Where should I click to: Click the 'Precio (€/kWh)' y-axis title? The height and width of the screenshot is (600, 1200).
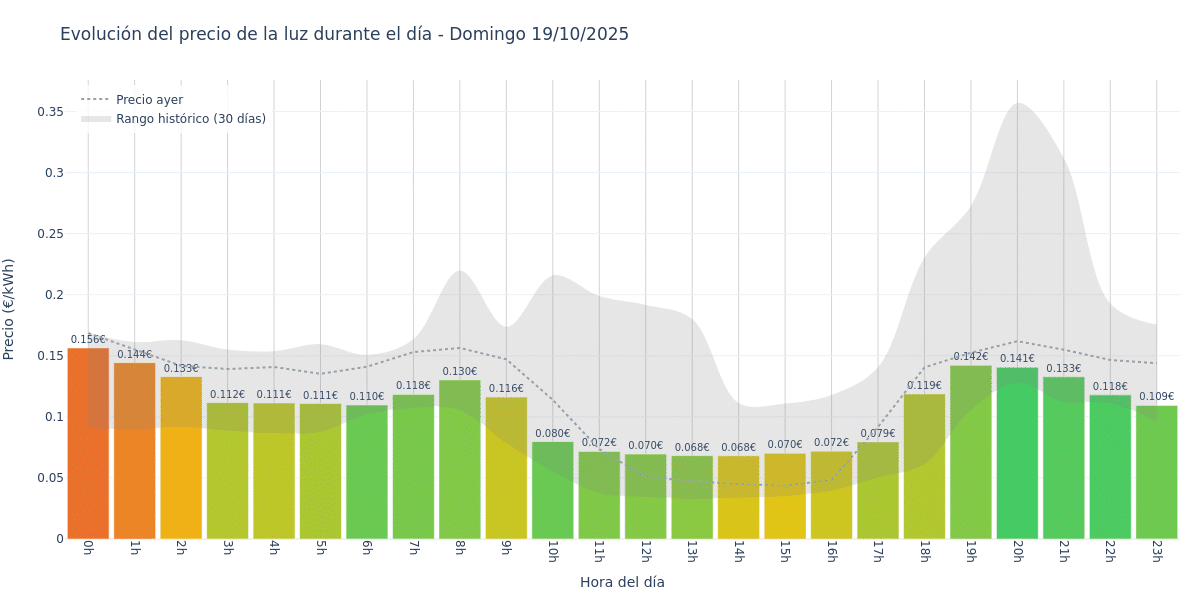point(9,309)
